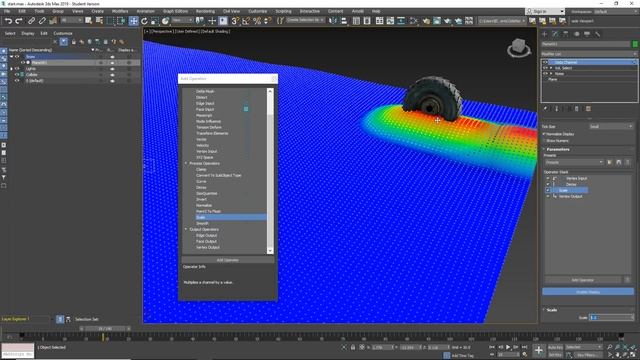Toggle the Decay operator checkbox
The image size is (640, 360).
coord(548,184)
